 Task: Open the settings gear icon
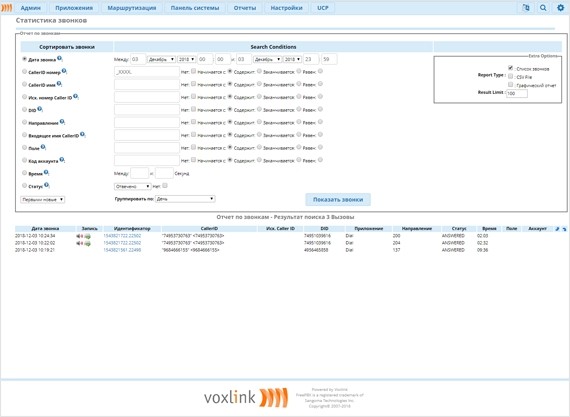pyautogui.click(x=561, y=8)
